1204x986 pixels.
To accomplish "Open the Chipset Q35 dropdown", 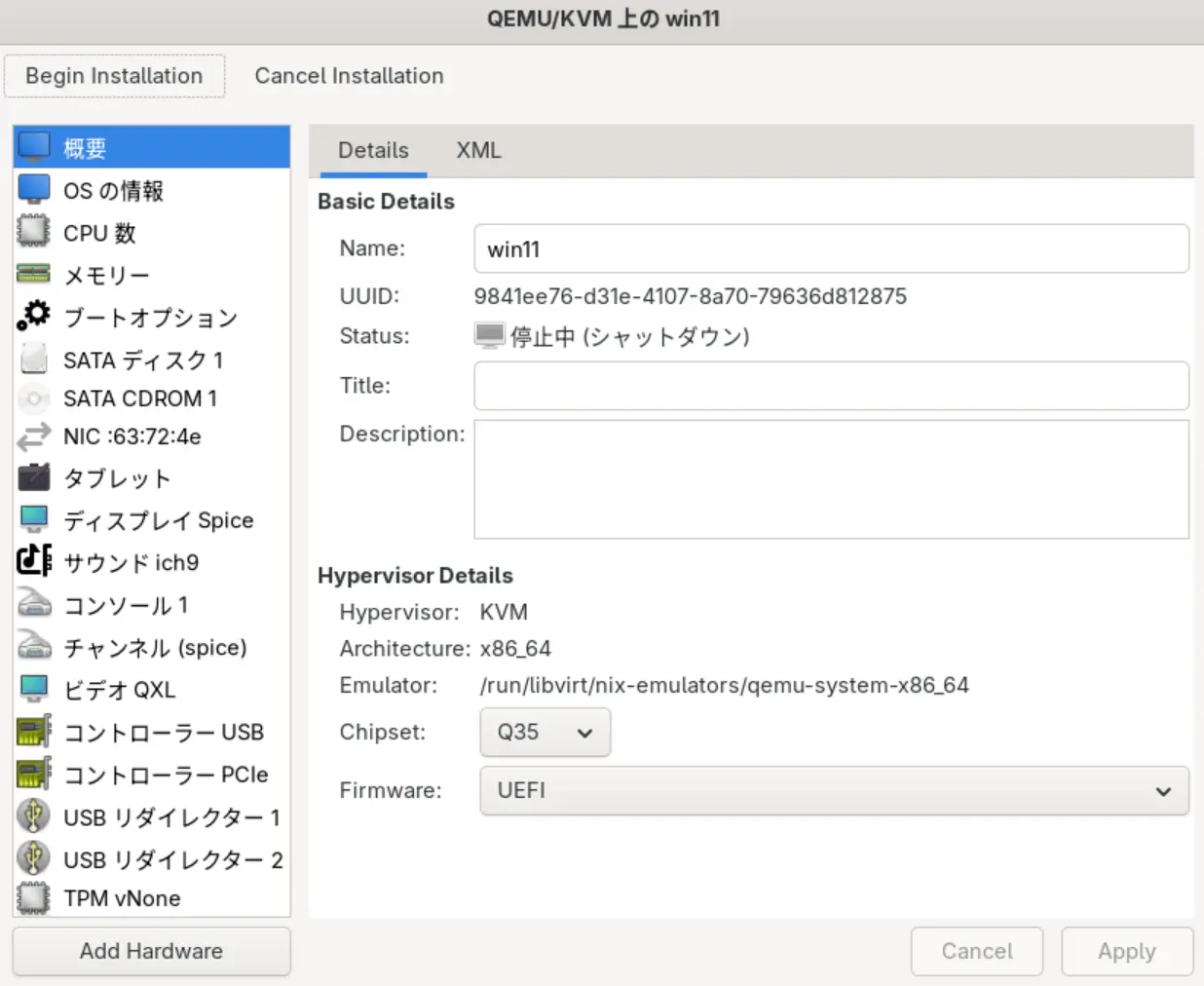I will (545, 732).
